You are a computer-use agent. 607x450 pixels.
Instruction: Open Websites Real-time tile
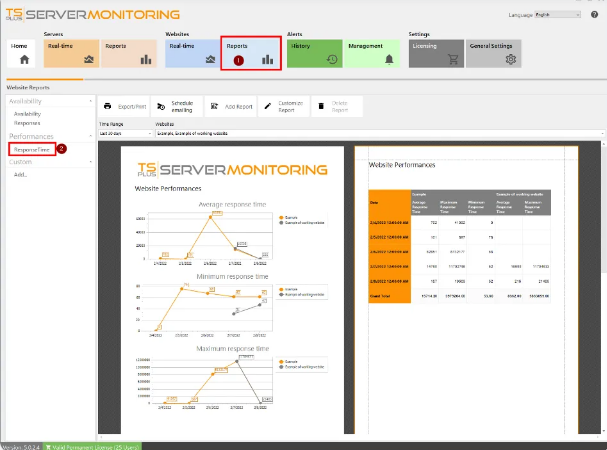[192, 53]
